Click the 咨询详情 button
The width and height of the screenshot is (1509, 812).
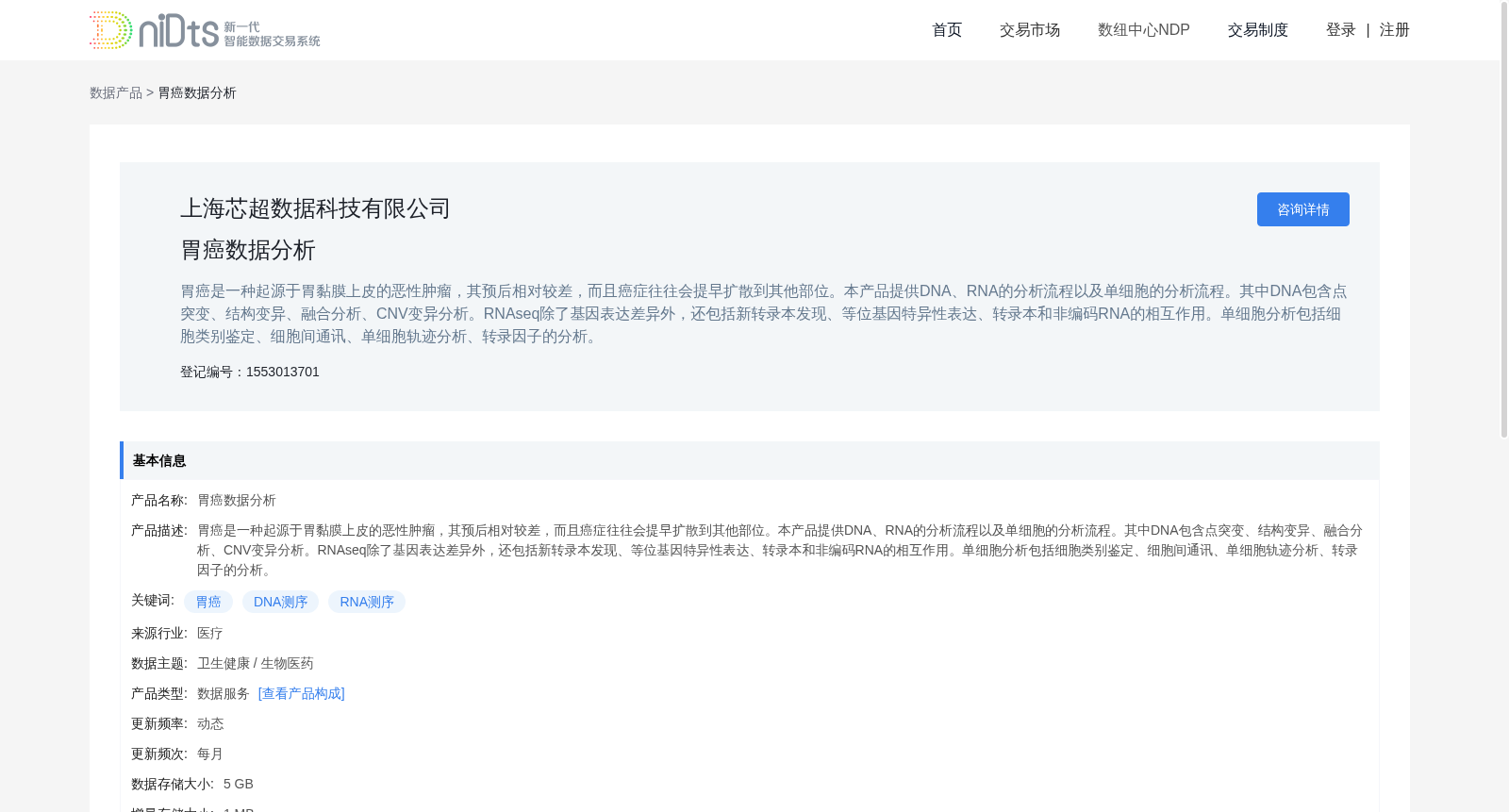tap(1303, 209)
